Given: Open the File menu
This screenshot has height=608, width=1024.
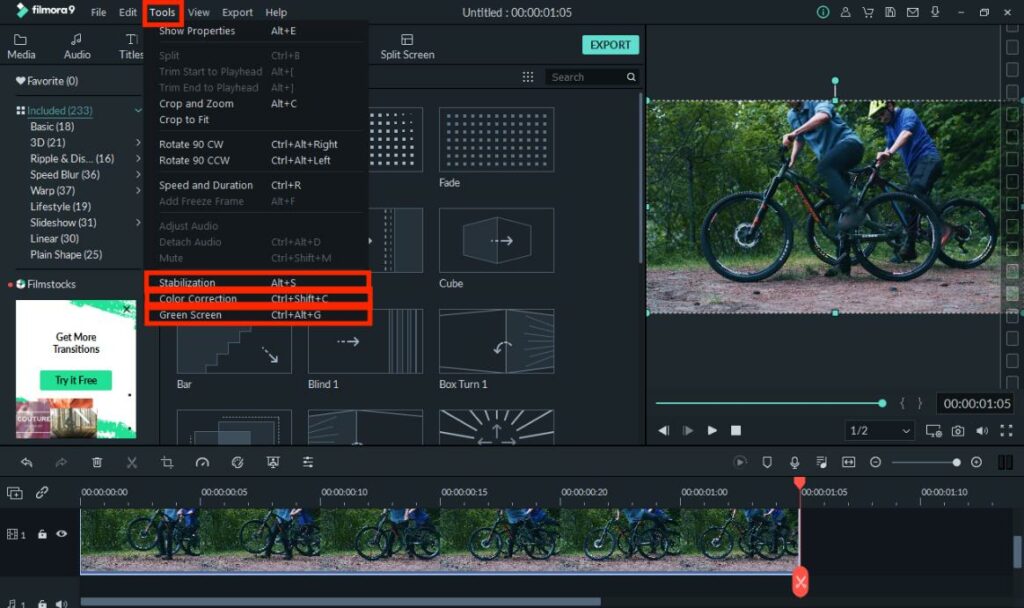Looking at the screenshot, I should click(99, 12).
